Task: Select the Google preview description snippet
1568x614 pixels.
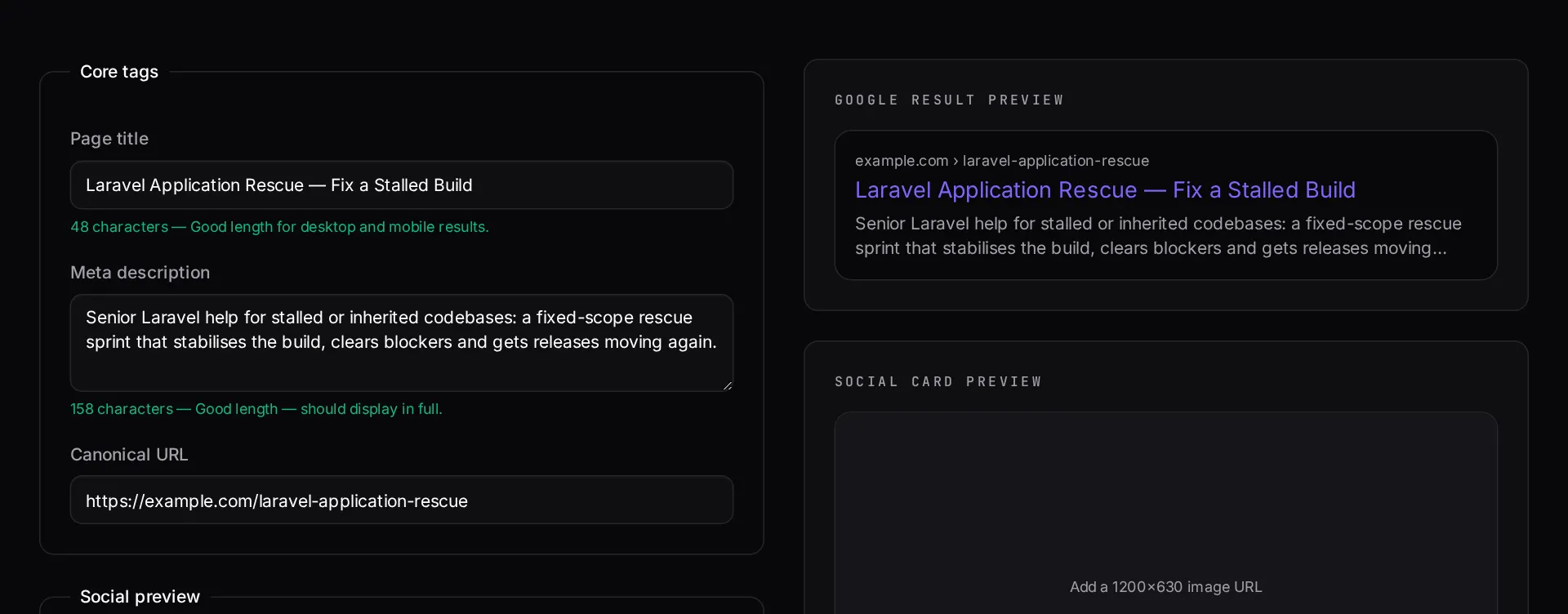Action: coord(1158,236)
